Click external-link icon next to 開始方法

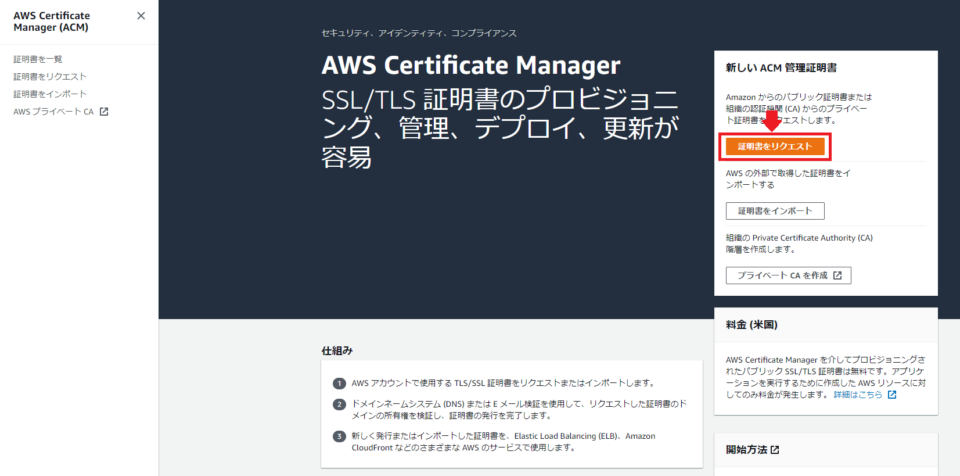(775, 450)
